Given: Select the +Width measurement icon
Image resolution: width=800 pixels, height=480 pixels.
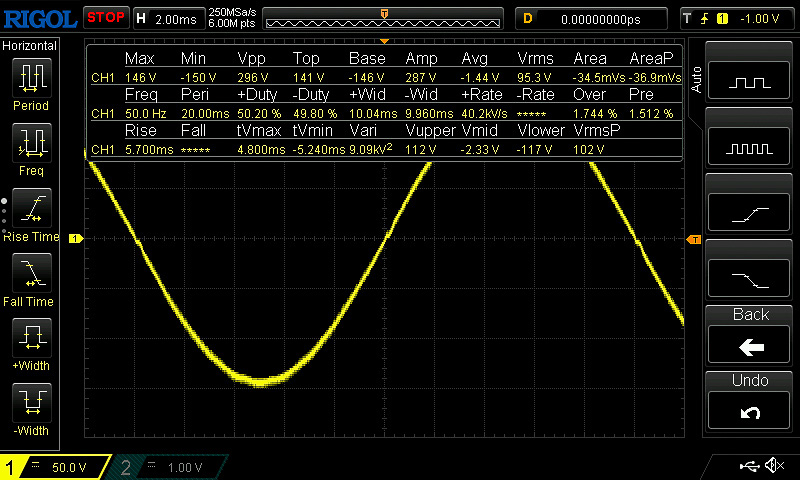Looking at the screenshot, I should point(32,338).
